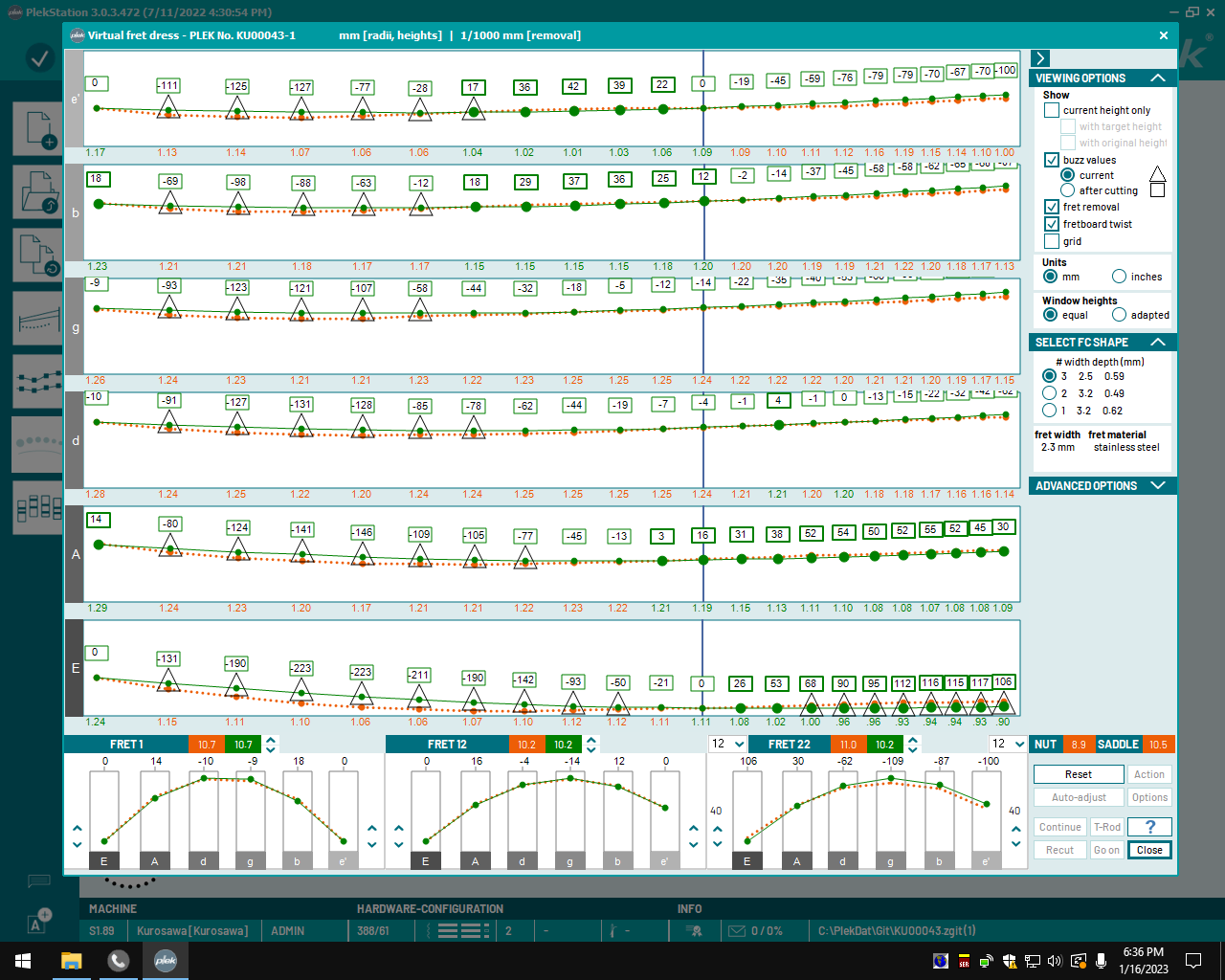Screen dimensions: 1225x980
Task: Collapse the Viewing Options panel
Action: (1157, 78)
